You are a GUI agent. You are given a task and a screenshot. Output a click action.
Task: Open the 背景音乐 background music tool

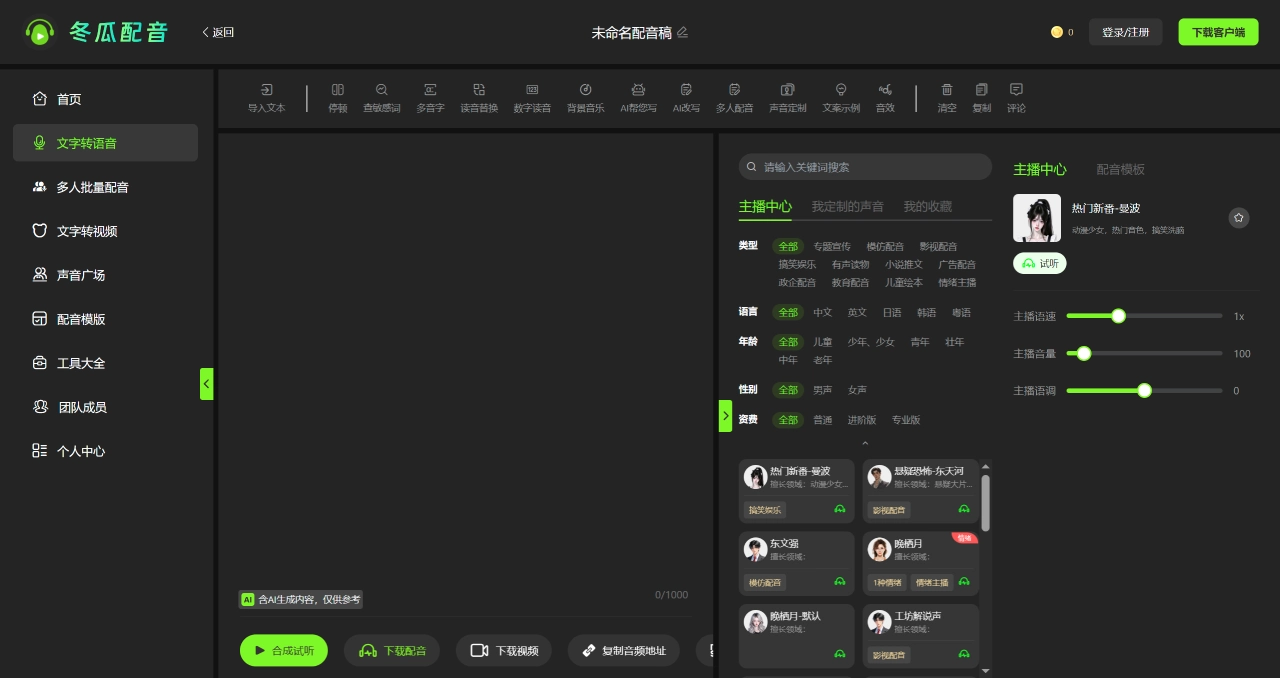point(585,98)
